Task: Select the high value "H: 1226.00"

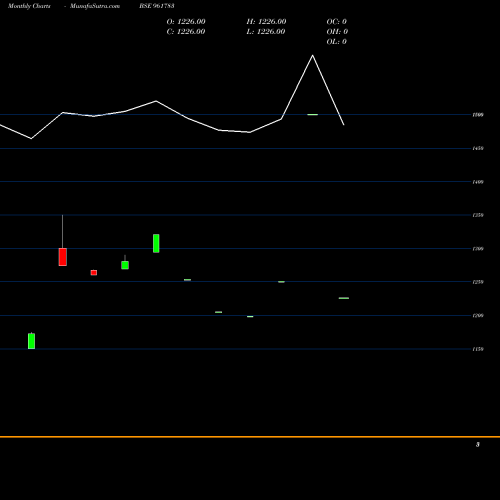Action: click(266, 22)
